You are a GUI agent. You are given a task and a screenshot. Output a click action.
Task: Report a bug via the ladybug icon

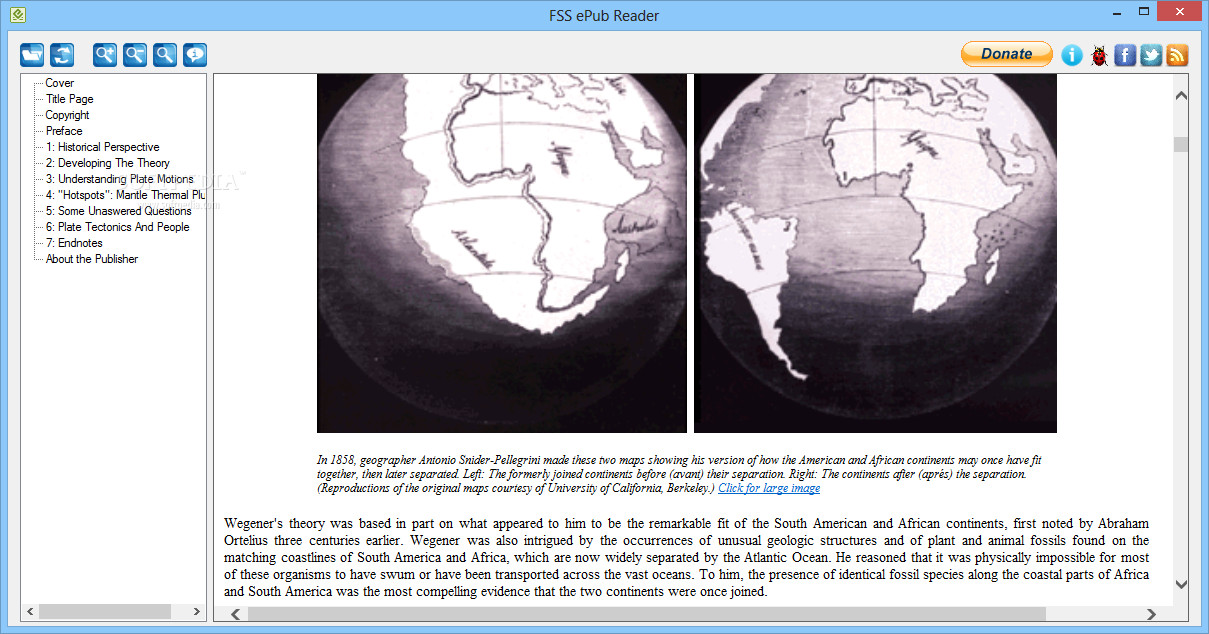(x=1099, y=55)
